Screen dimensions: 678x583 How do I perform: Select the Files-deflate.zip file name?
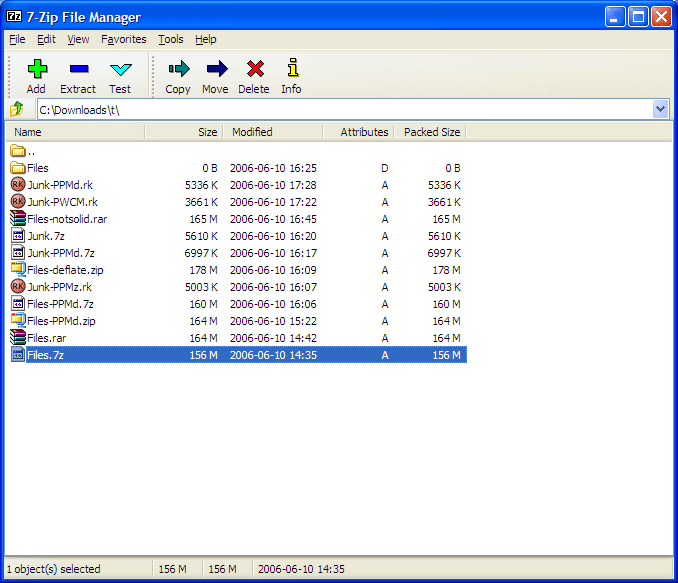click(x=65, y=270)
